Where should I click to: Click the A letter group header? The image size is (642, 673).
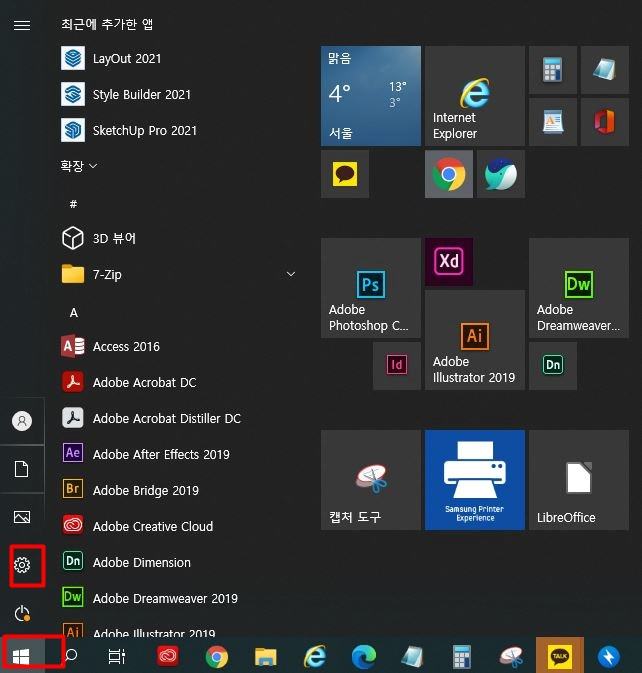pyautogui.click(x=74, y=313)
